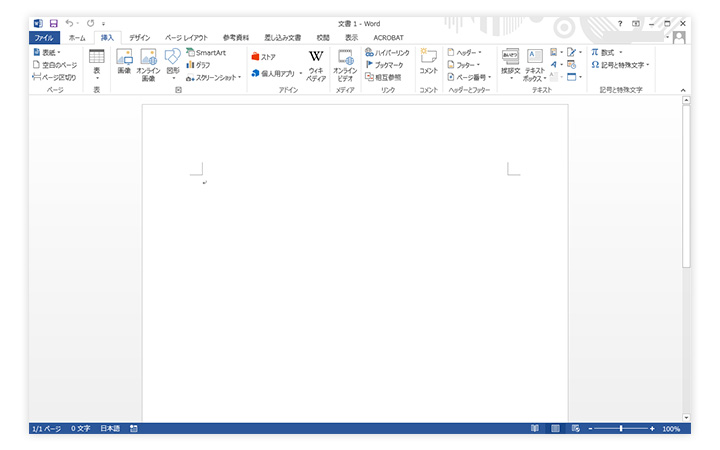
Task: Click the date and time icon
Action: [x=572, y=65]
